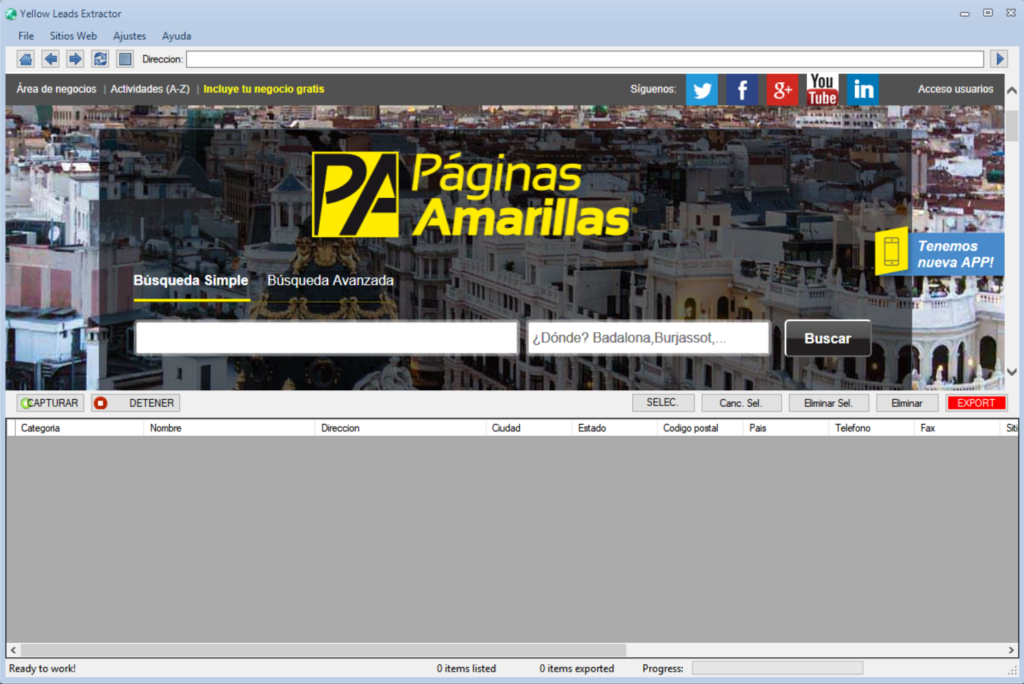Viewport: 1024px width, 684px height.
Task: Click the Yellow Leads Extractor title bar icon
Action: (11, 14)
